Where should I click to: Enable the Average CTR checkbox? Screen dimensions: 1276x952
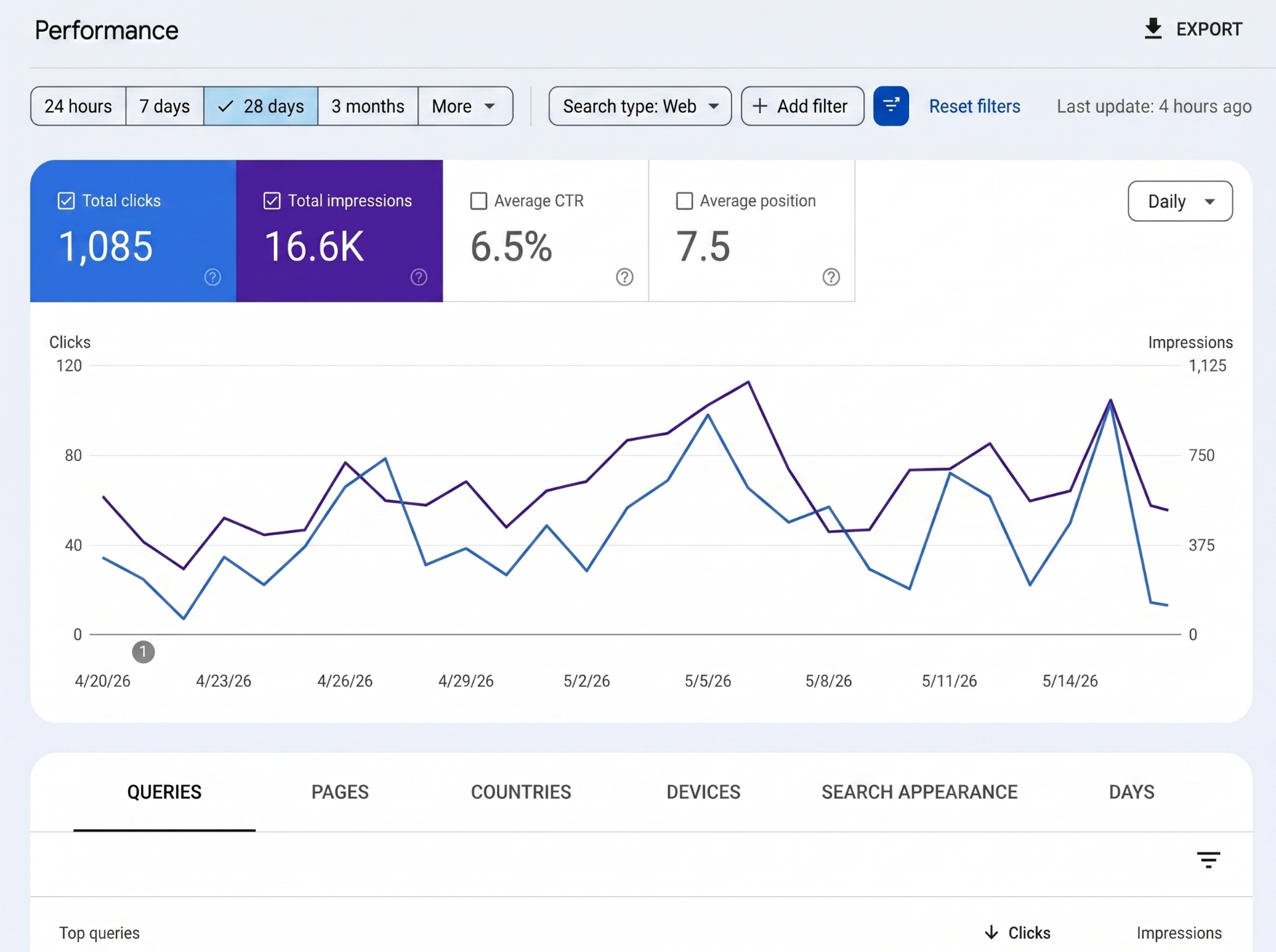tap(478, 201)
